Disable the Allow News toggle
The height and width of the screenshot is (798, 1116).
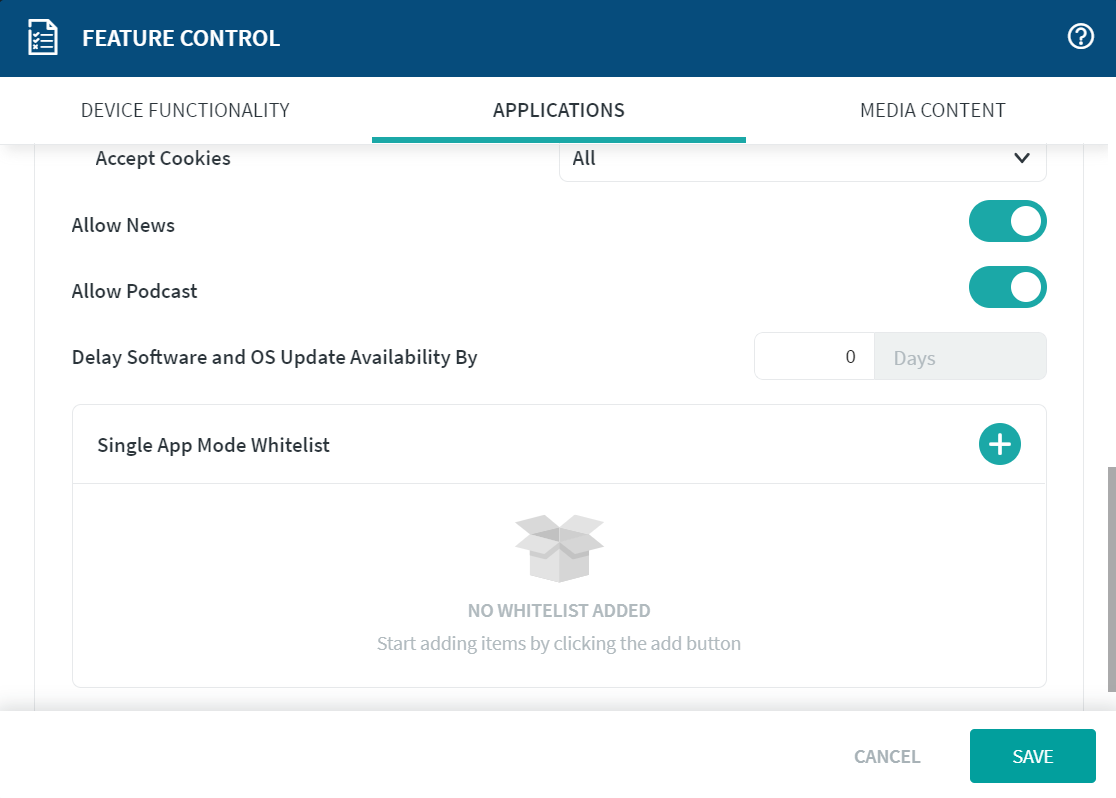pyautogui.click(x=1007, y=222)
